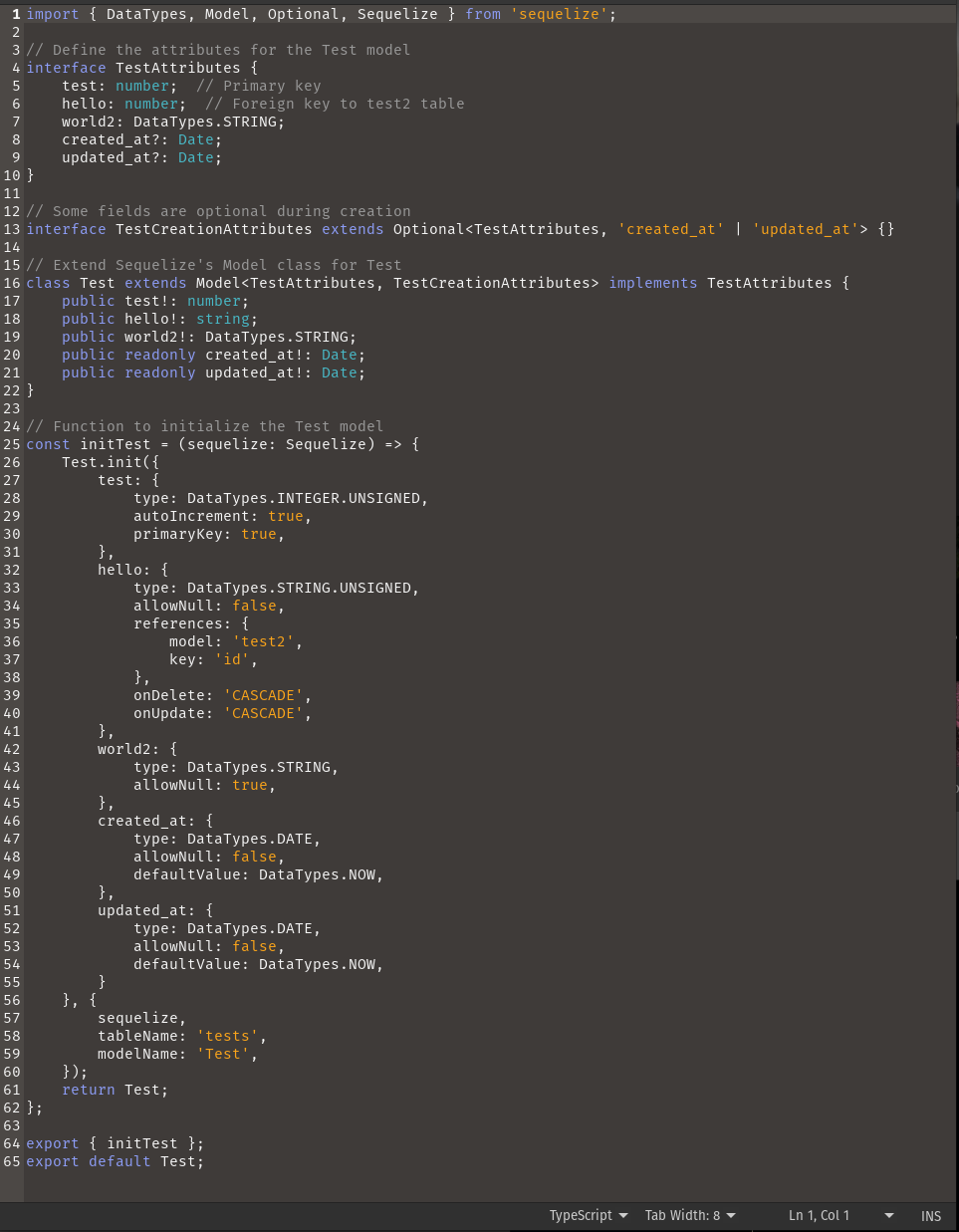Click "readonly updated_at!" on line 21

tap(214, 372)
